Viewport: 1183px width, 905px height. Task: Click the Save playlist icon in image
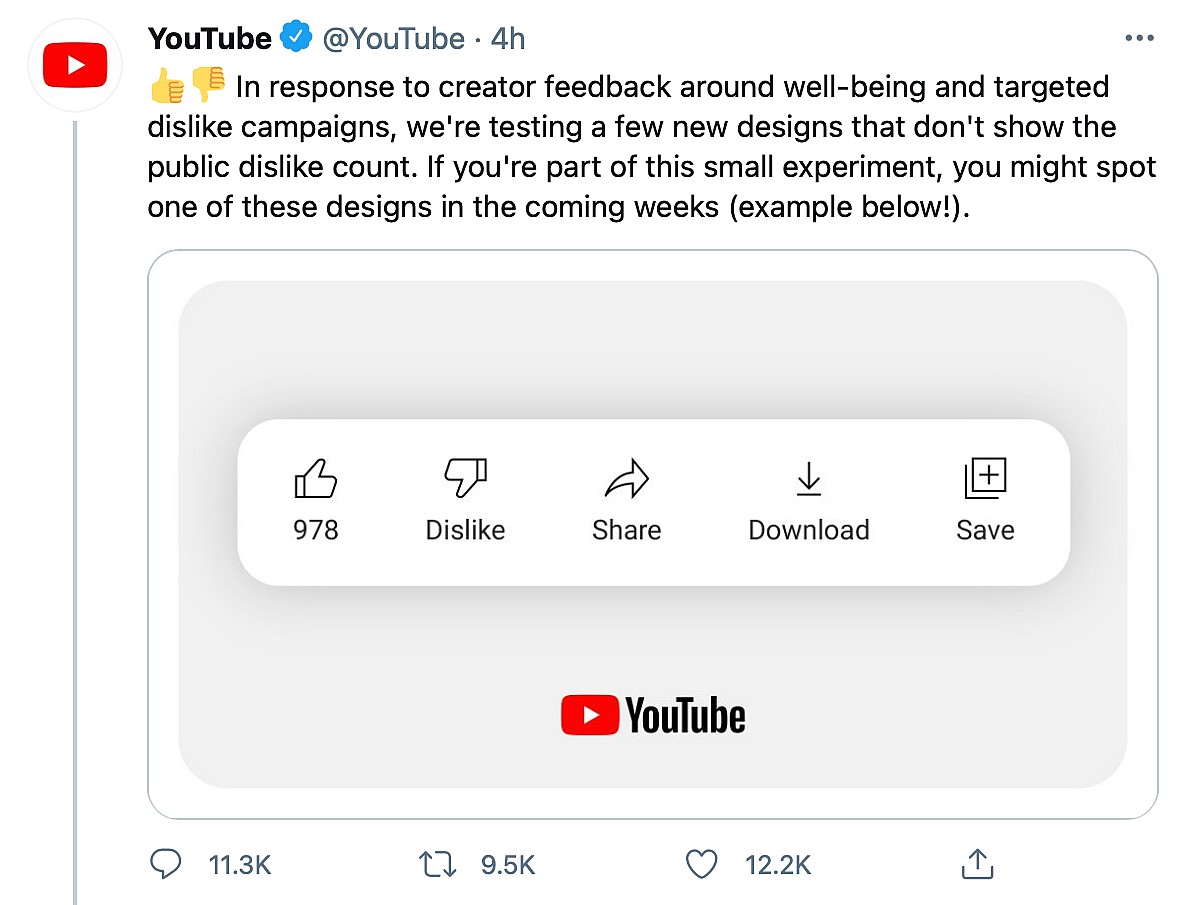click(985, 479)
